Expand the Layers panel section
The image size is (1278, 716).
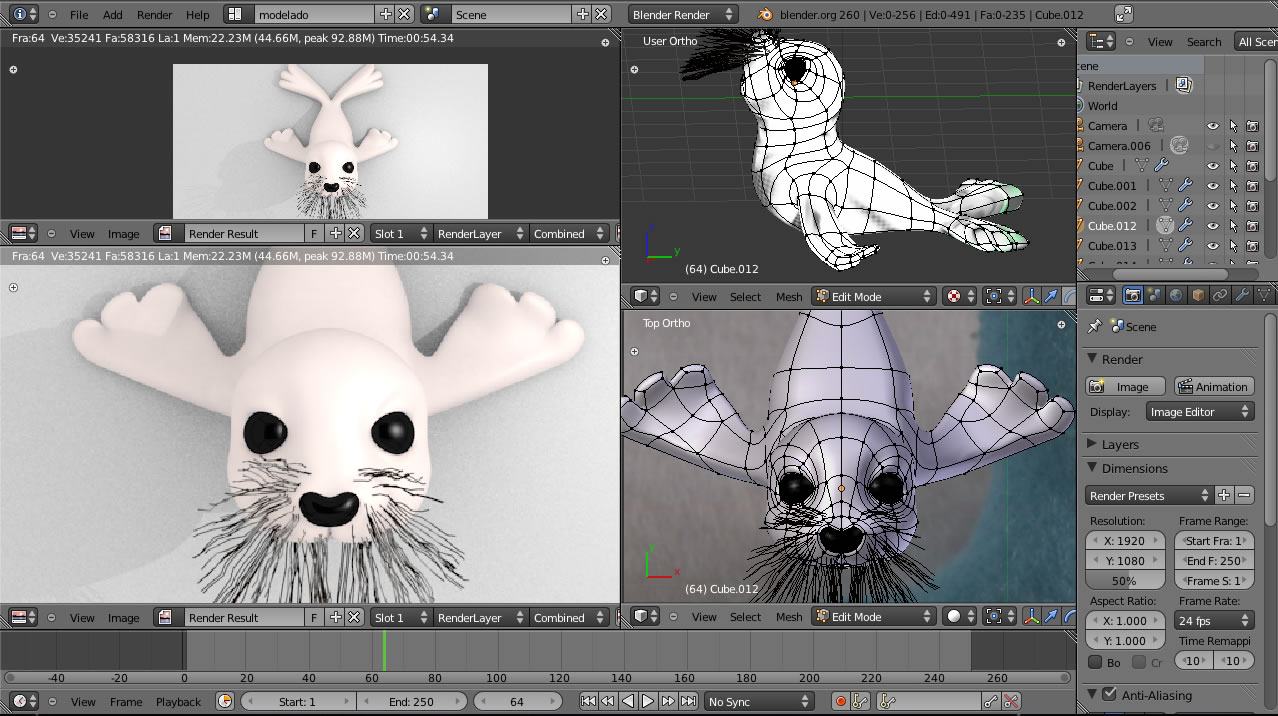click(x=1120, y=444)
